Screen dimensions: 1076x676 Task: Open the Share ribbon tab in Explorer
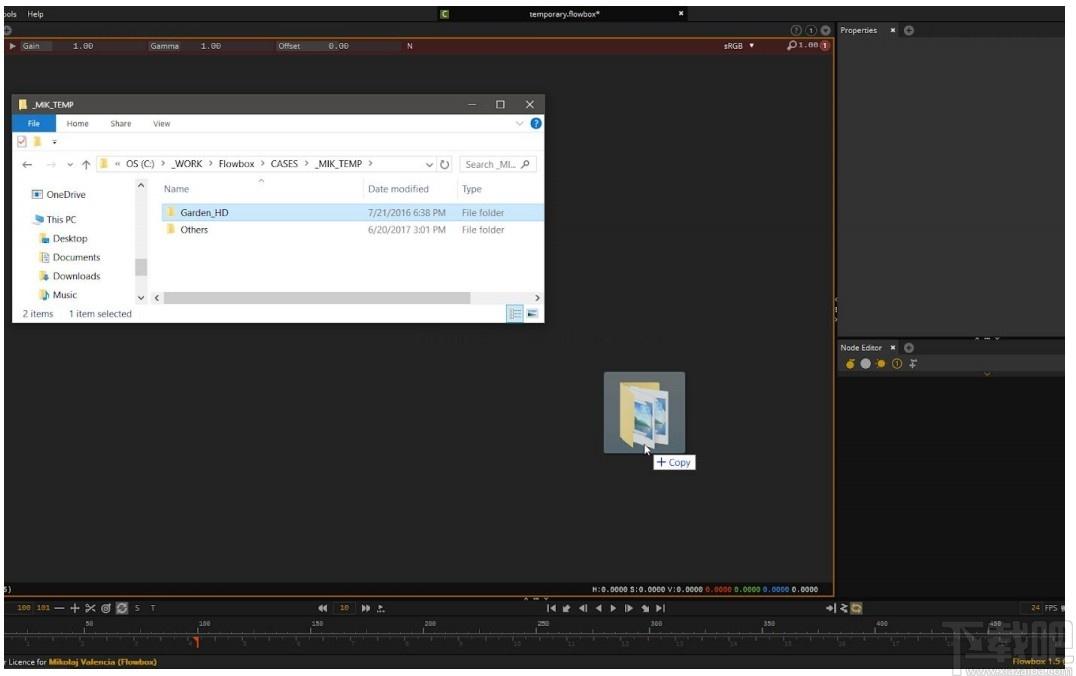point(121,124)
